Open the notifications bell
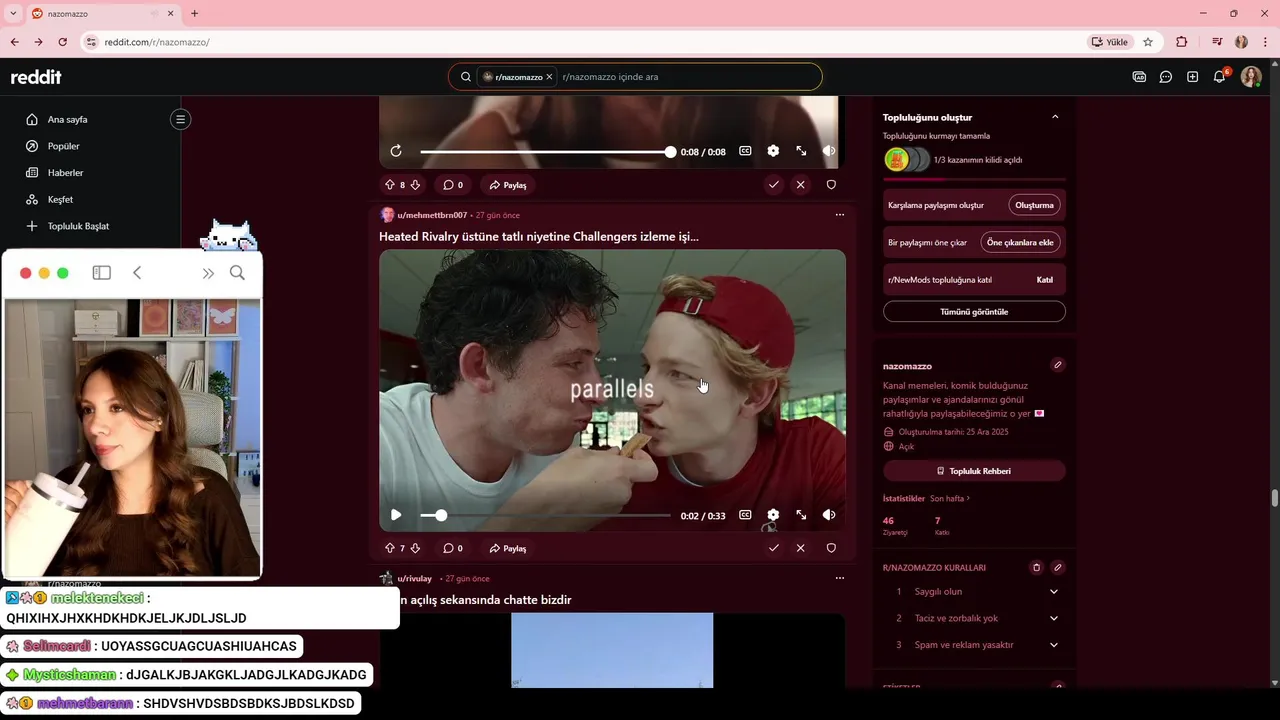 click(1220, 77)
